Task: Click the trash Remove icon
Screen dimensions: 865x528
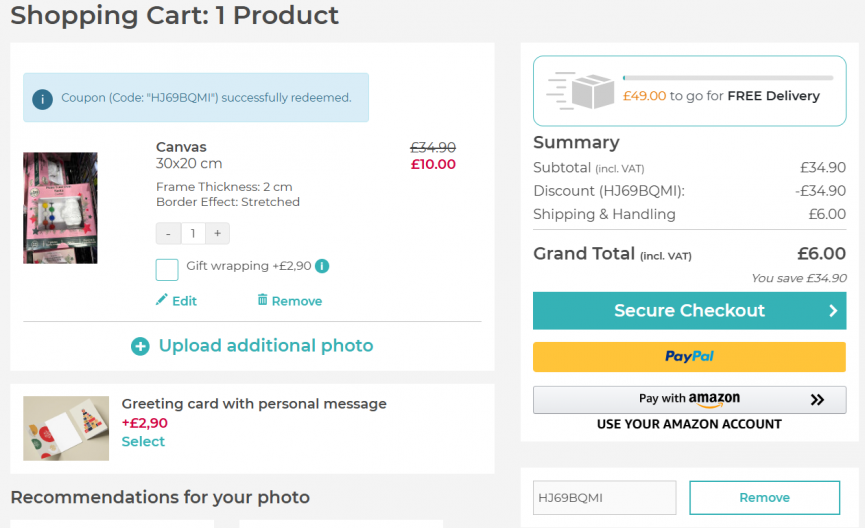Action: coord(262,300)
